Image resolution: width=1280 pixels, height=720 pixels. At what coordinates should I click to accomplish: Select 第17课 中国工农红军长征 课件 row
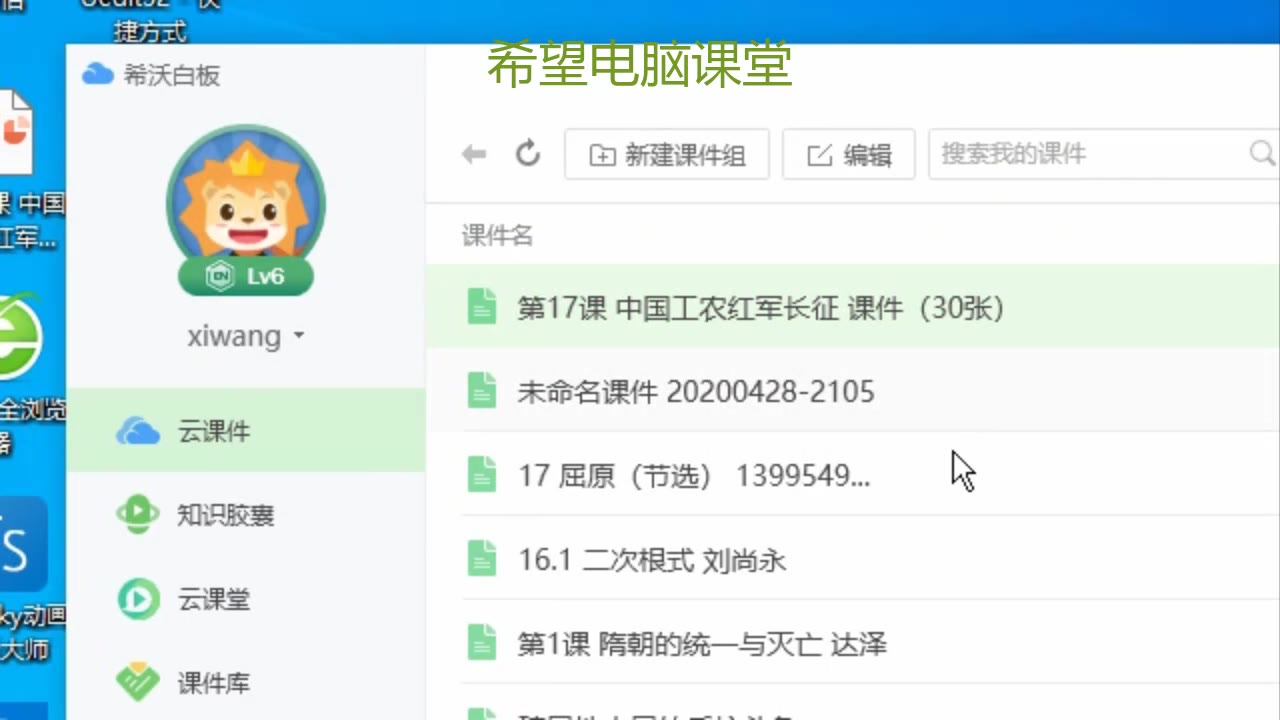click(853, 307)
